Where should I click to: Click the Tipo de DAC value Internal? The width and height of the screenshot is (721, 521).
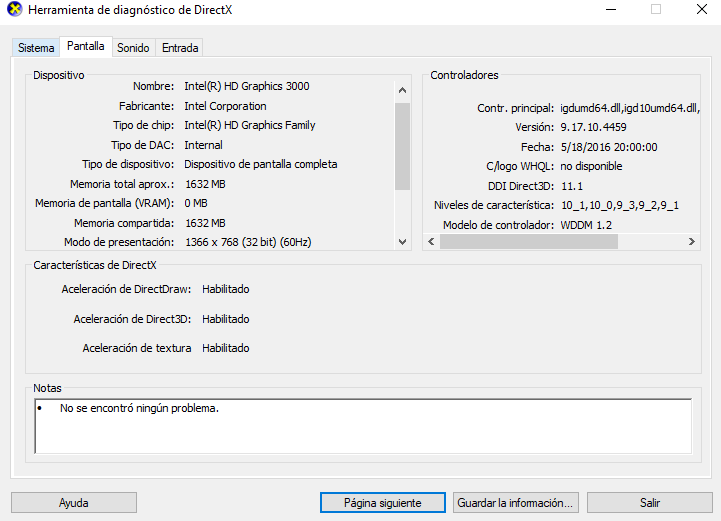pos(203,145)
